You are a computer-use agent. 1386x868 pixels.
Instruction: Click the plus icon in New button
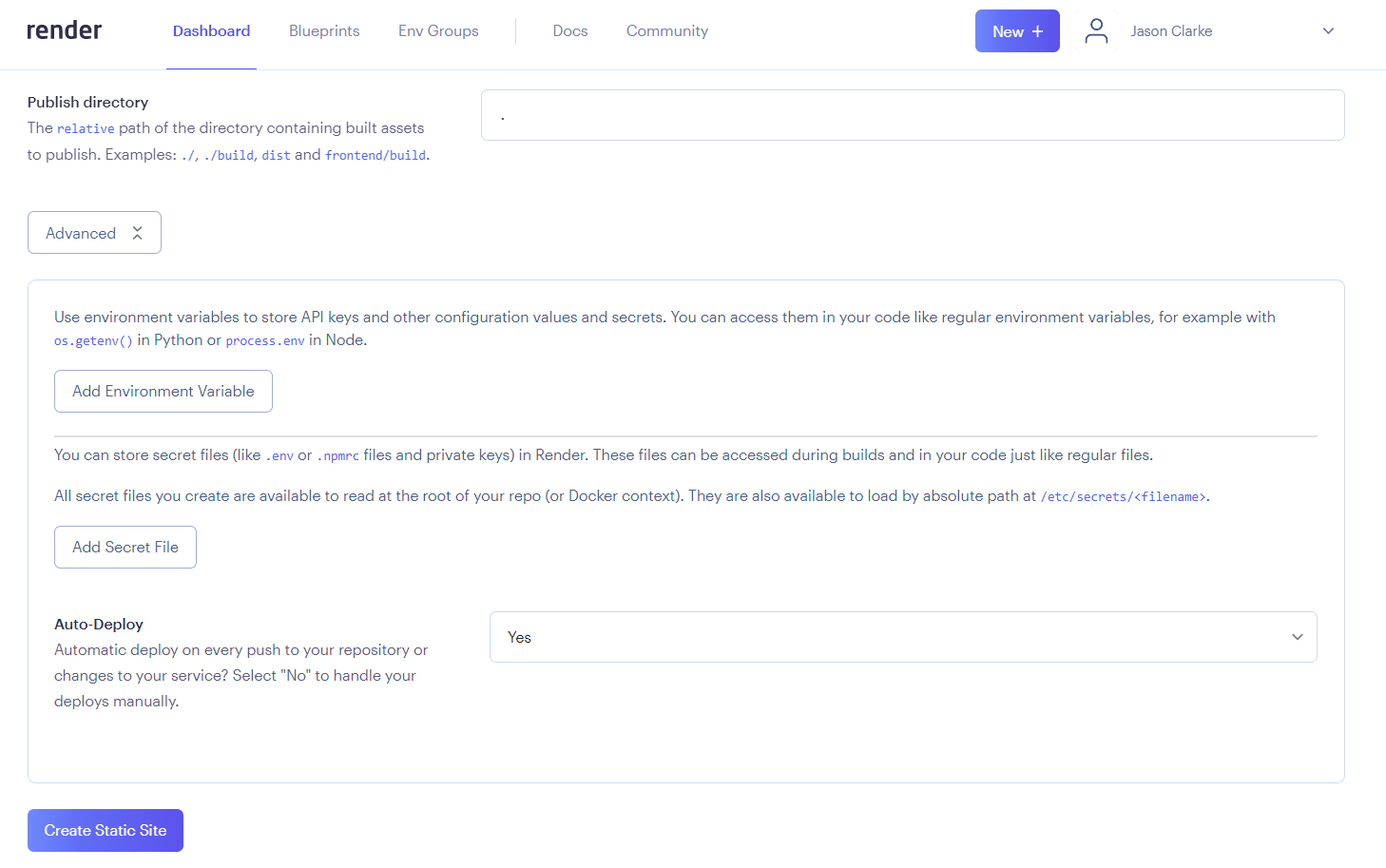coord(1037,31)
